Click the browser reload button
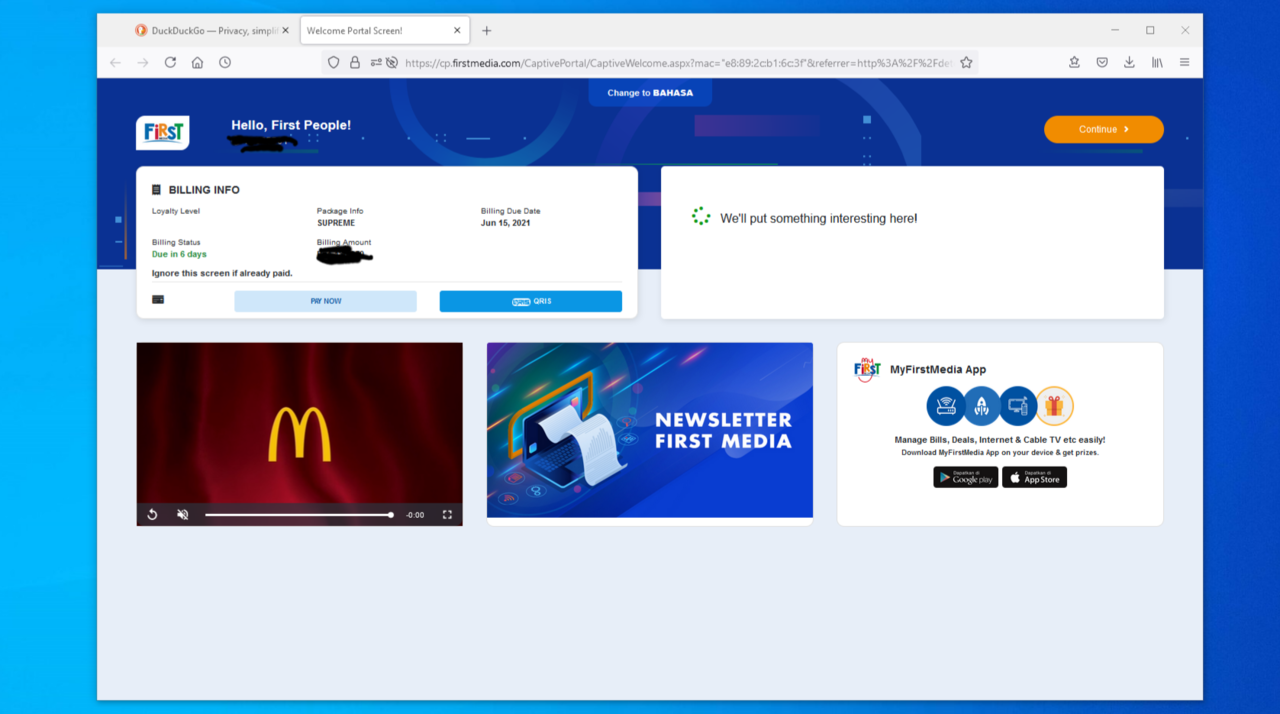This screenshot has height=714, width=1280. [x=170, y=62]
